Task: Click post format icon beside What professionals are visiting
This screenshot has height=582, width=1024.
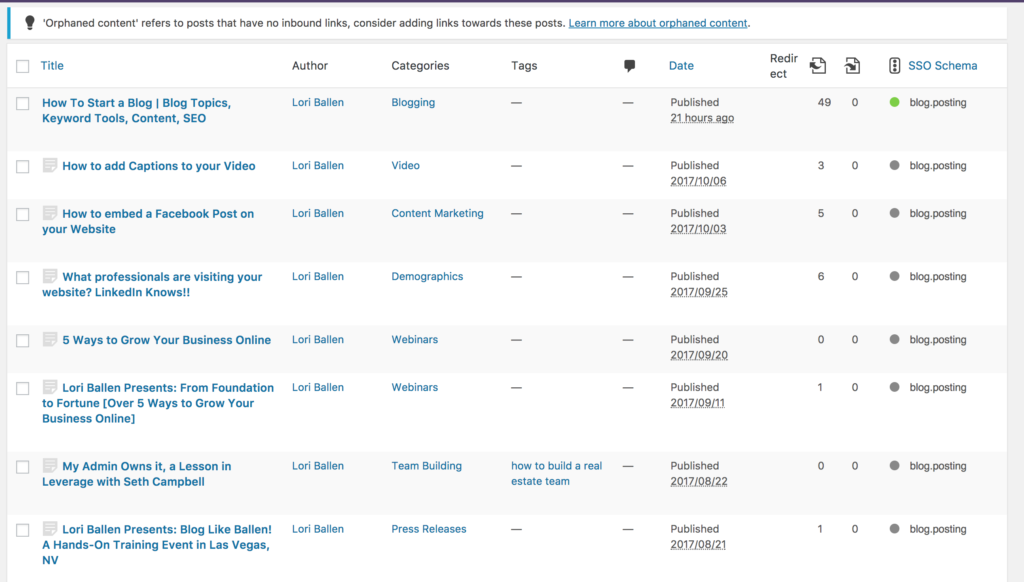Action: 50,276
